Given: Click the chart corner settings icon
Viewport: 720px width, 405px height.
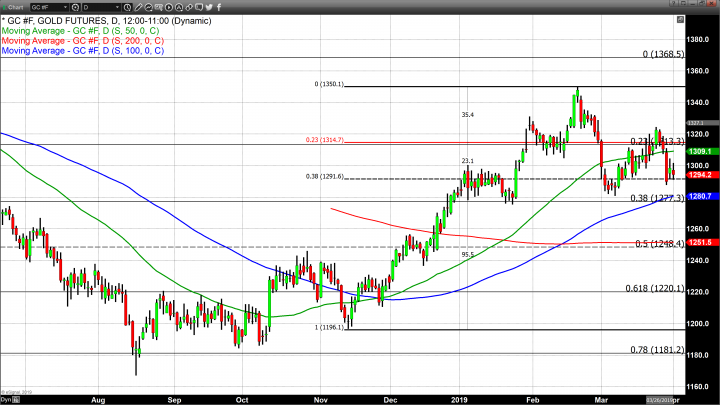Looking at the screenshot, I should tap(680, 20).
